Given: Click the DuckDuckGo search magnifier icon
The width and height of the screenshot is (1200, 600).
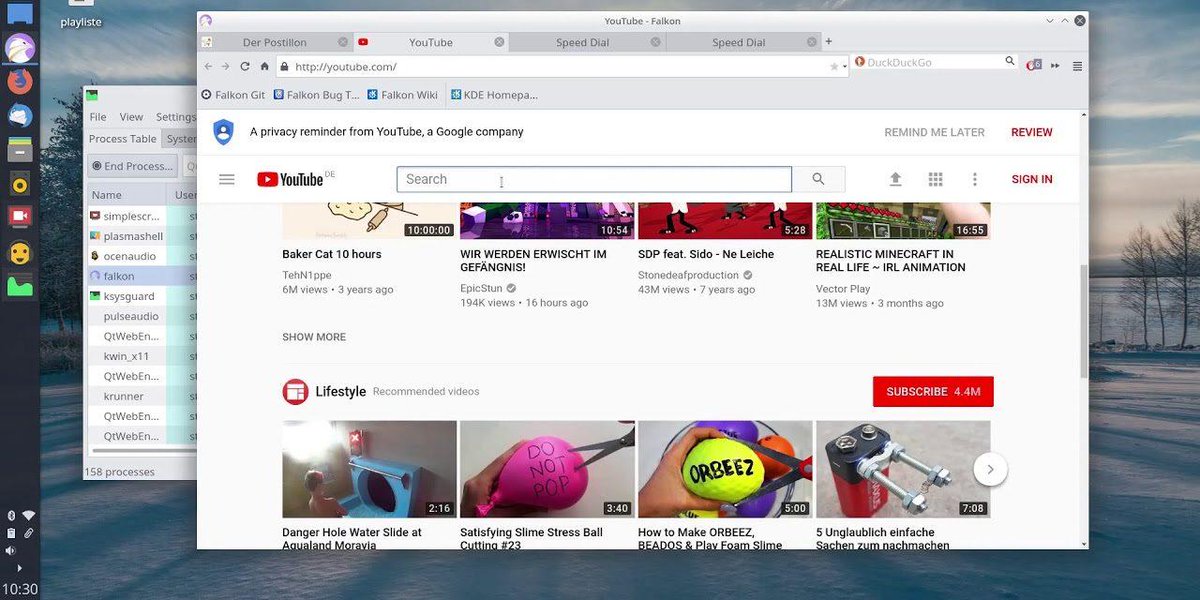Looking at the screenshot, I should click(x=1010, y=62).
